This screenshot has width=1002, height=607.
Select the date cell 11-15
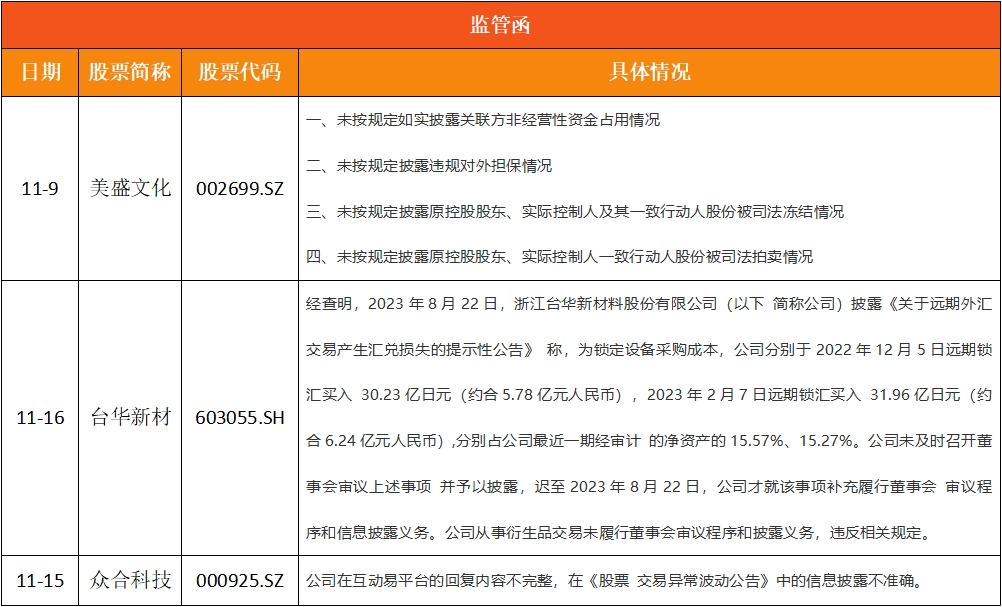pyautogui.click(x=40, y=581)
